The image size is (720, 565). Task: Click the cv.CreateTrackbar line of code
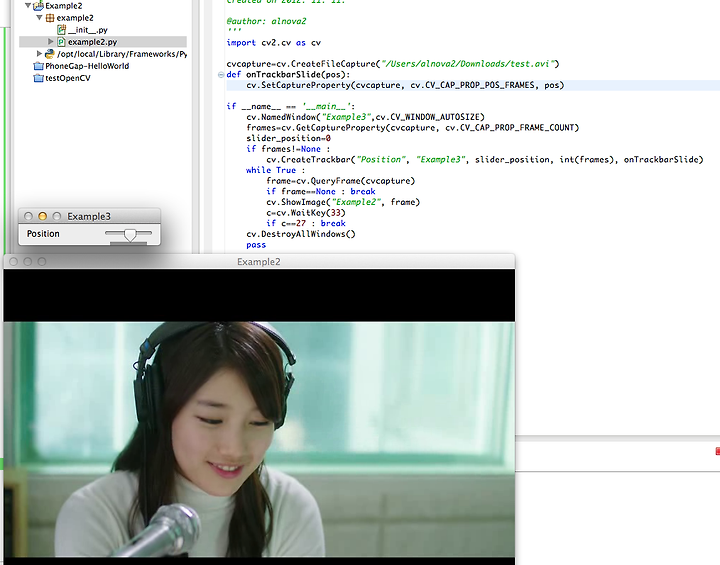[x=485, y=159]
